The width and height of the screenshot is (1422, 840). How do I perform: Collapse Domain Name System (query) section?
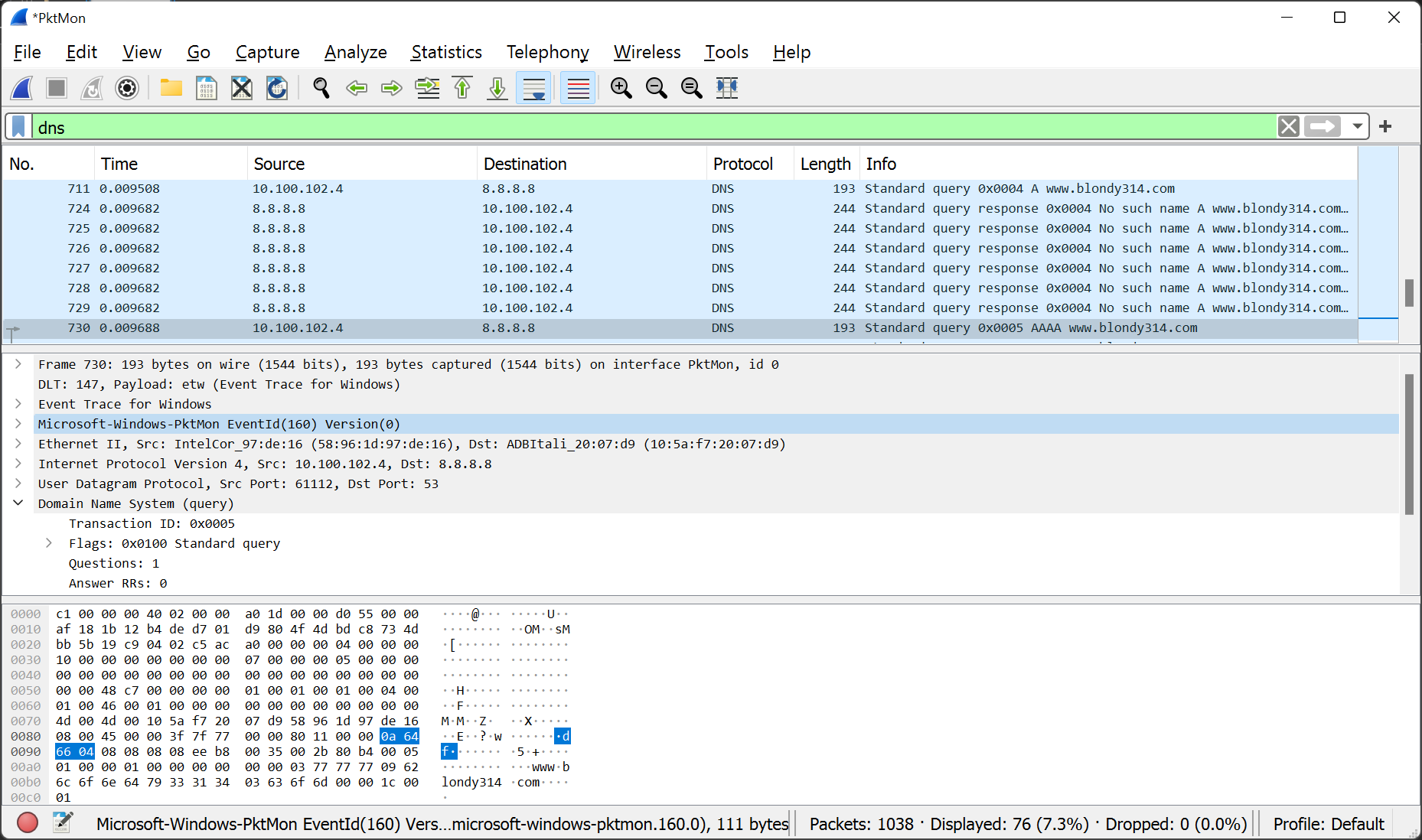(18, 503)
